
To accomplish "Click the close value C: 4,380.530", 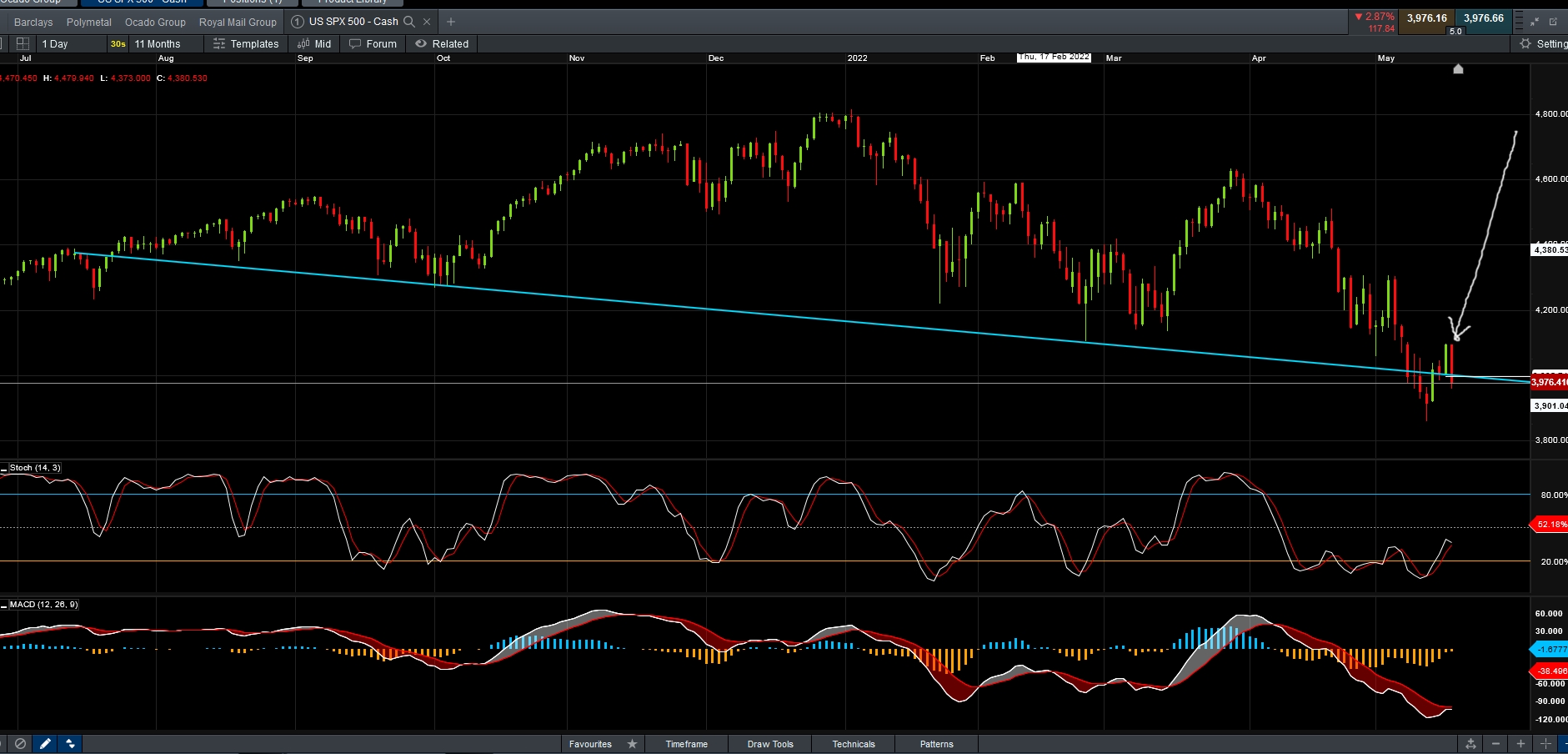I will point(182,78).
